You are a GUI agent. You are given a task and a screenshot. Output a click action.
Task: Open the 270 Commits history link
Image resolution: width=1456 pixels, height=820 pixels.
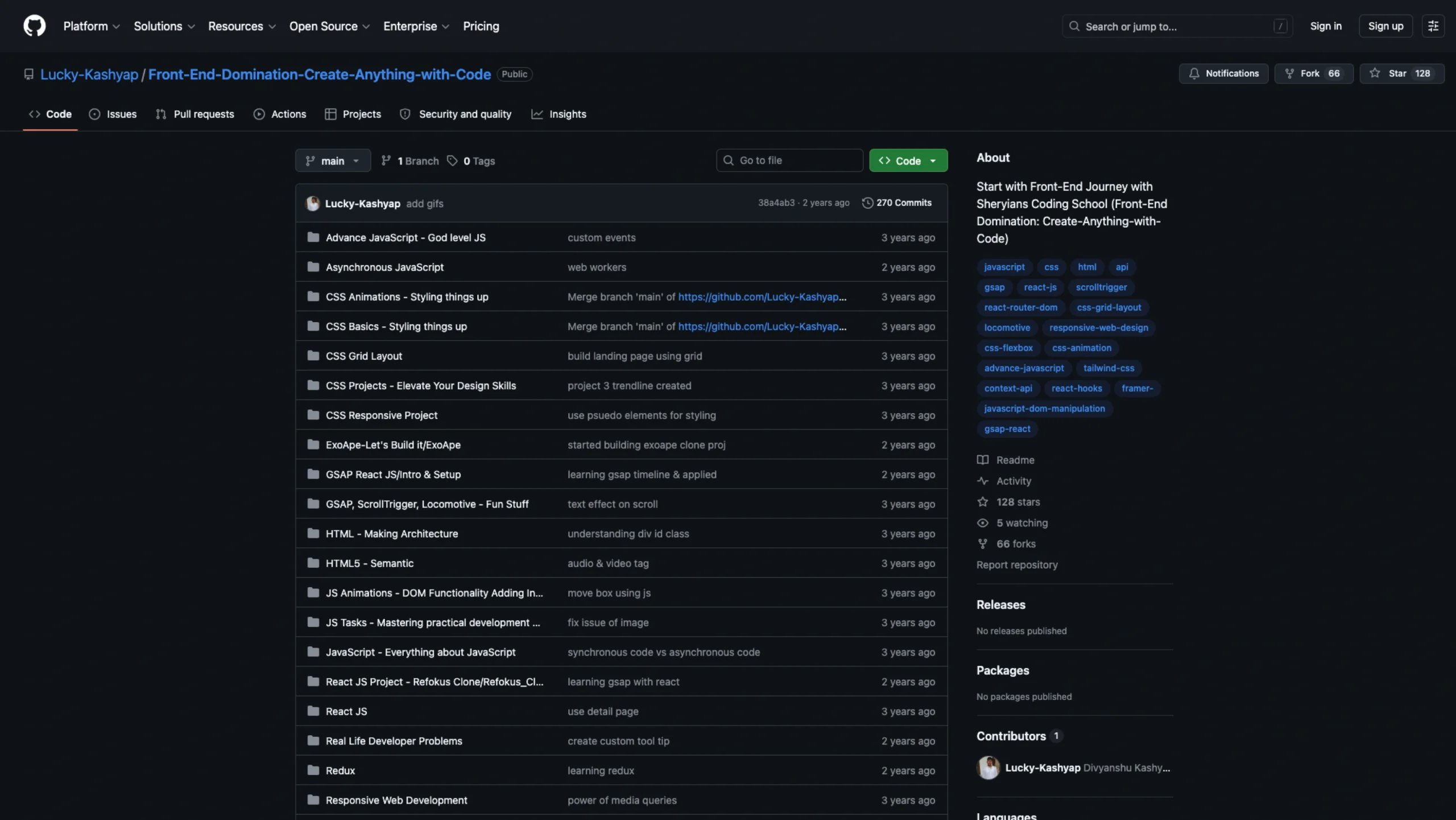(x=897, y=203)
